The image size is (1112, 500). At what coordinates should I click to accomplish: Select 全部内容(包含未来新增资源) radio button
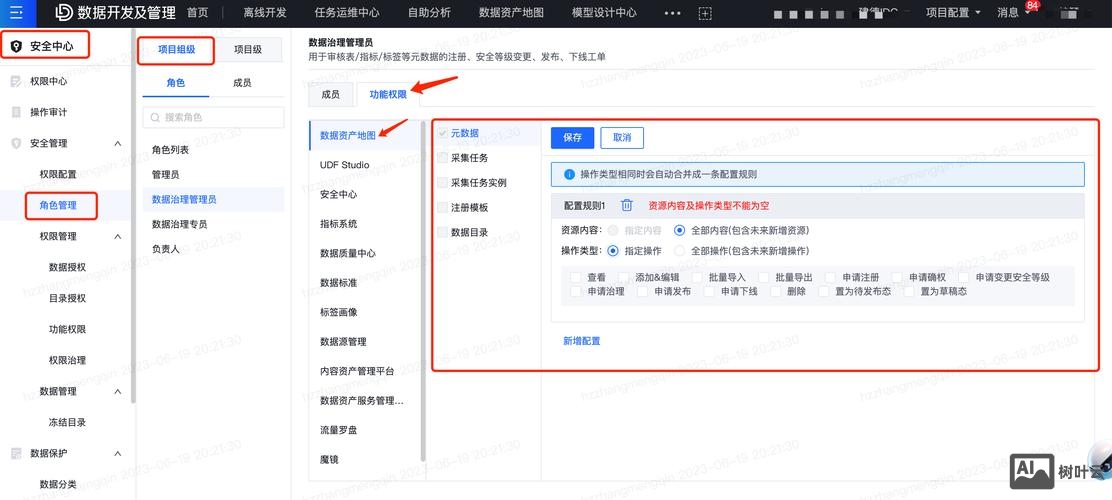pos(679,230)
